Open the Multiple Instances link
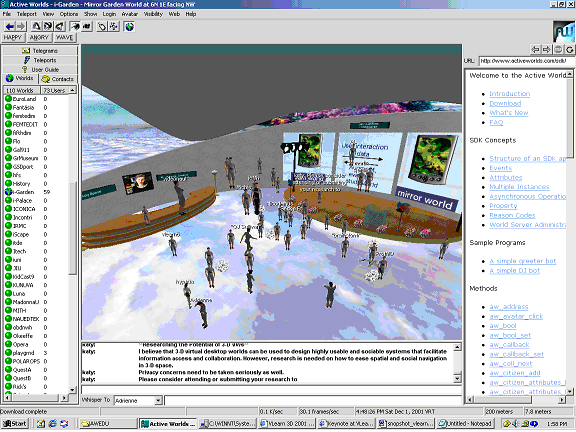The image size is (576, 432). (x=519, y=187)
